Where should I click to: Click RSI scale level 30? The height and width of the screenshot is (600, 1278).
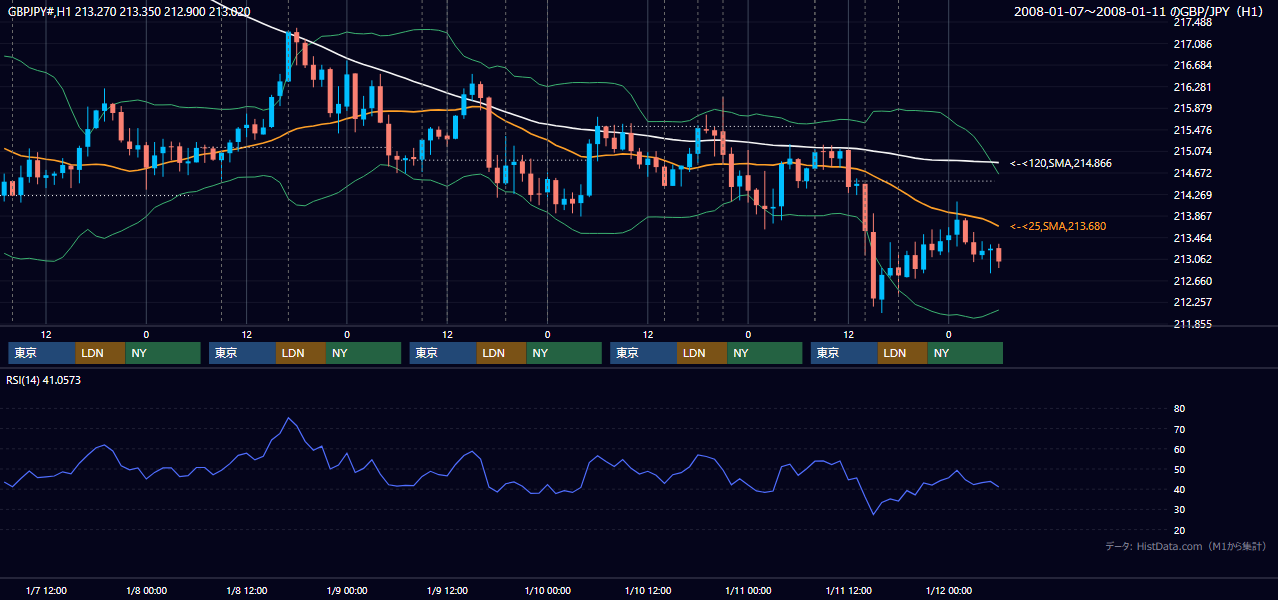click(x=1179, y=510)
